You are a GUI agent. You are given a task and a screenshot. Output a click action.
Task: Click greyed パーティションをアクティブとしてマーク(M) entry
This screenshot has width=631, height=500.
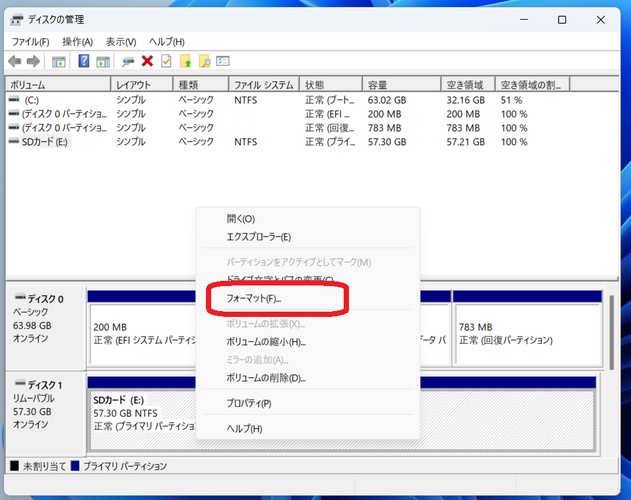(x=308, y=262)
